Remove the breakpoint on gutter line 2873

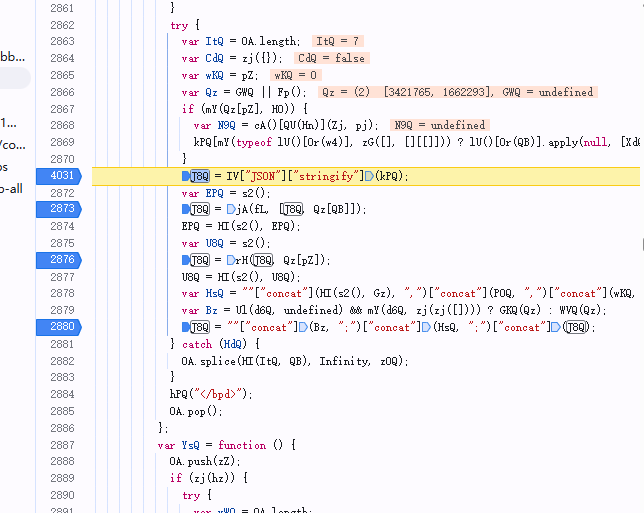click(x=59, y=209)
